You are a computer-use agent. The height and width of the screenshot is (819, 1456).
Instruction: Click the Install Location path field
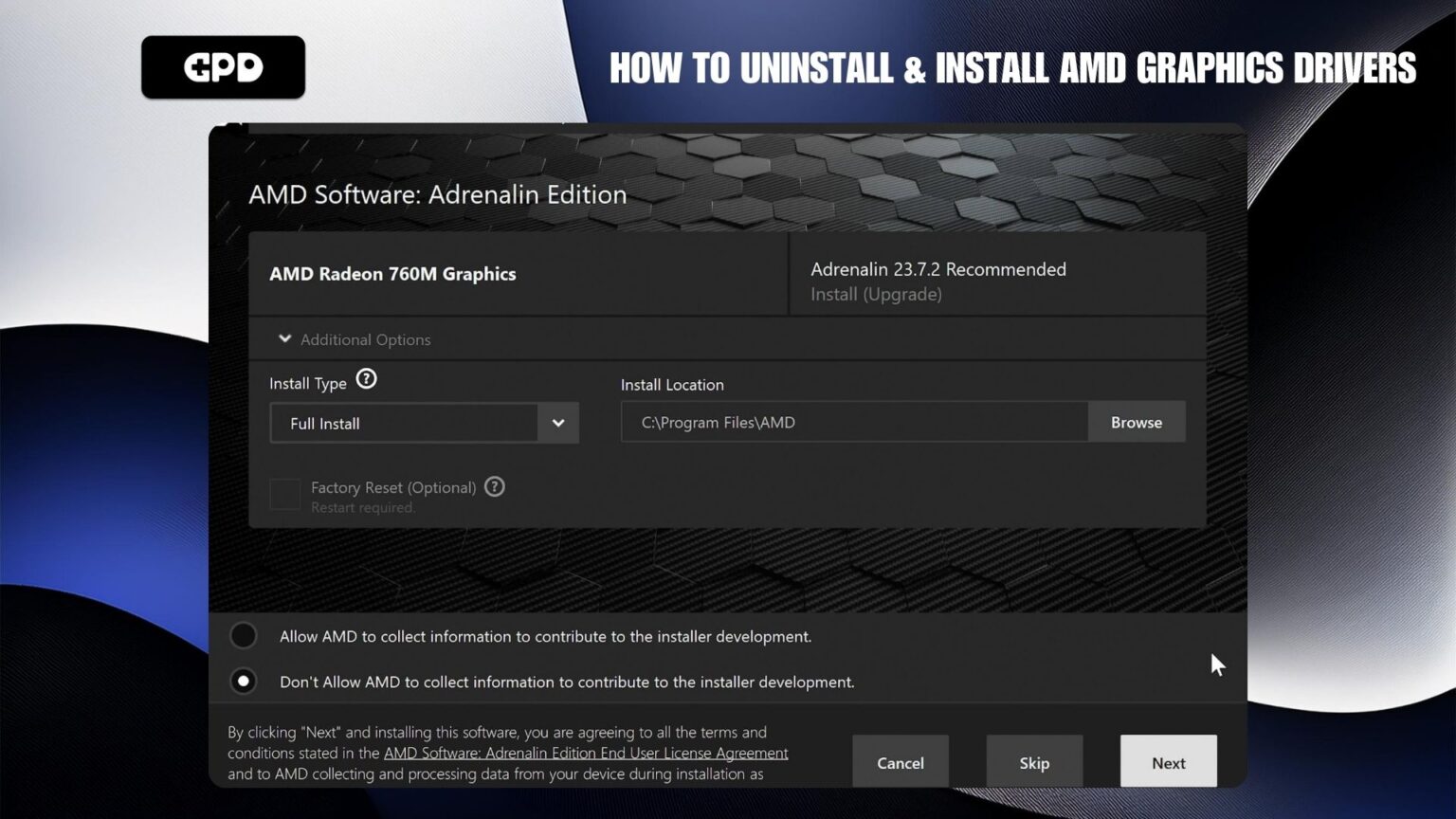[x=853, y=422]
